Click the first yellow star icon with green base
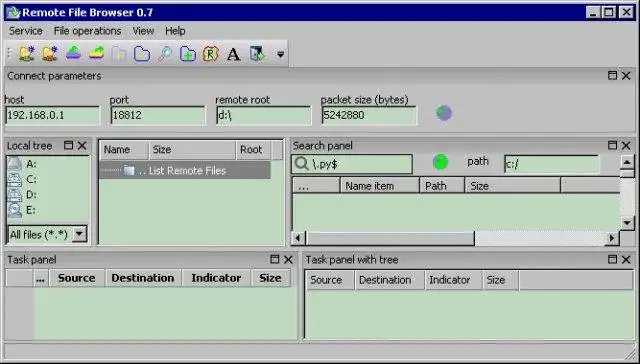 (27, 53)
